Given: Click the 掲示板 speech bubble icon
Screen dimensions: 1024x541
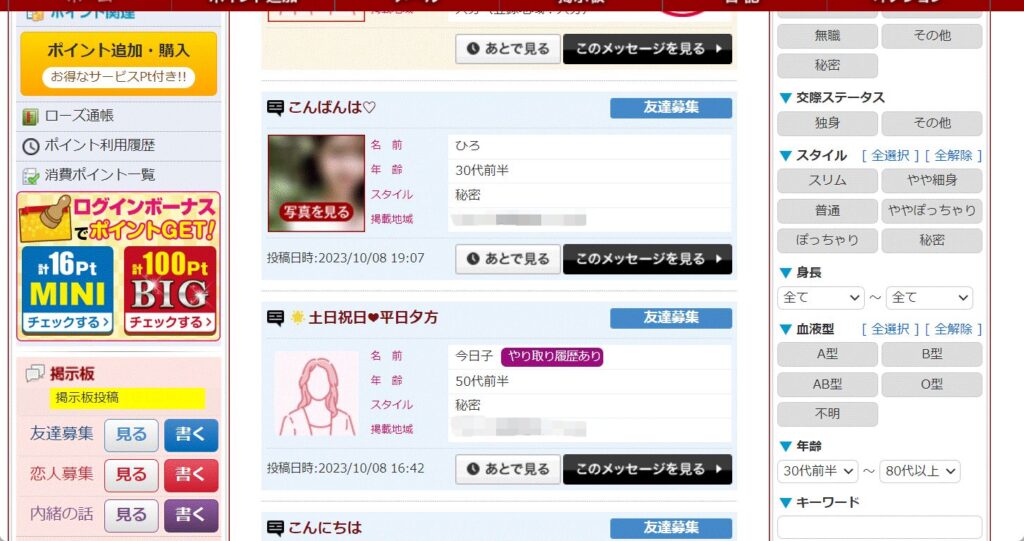Looking at the screenshot, I should coord(35,374).
